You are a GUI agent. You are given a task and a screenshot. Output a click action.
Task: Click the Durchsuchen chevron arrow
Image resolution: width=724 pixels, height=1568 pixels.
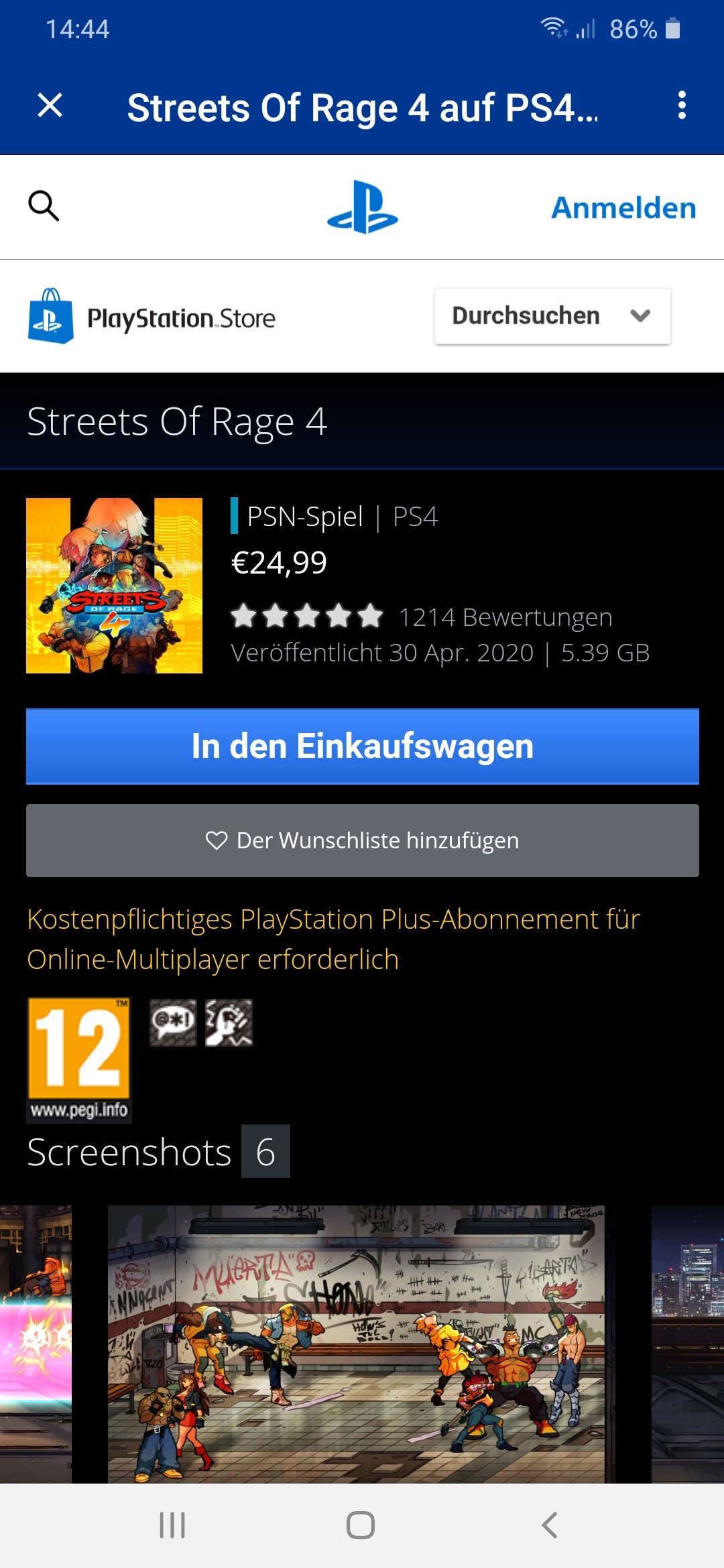(641, 316)
